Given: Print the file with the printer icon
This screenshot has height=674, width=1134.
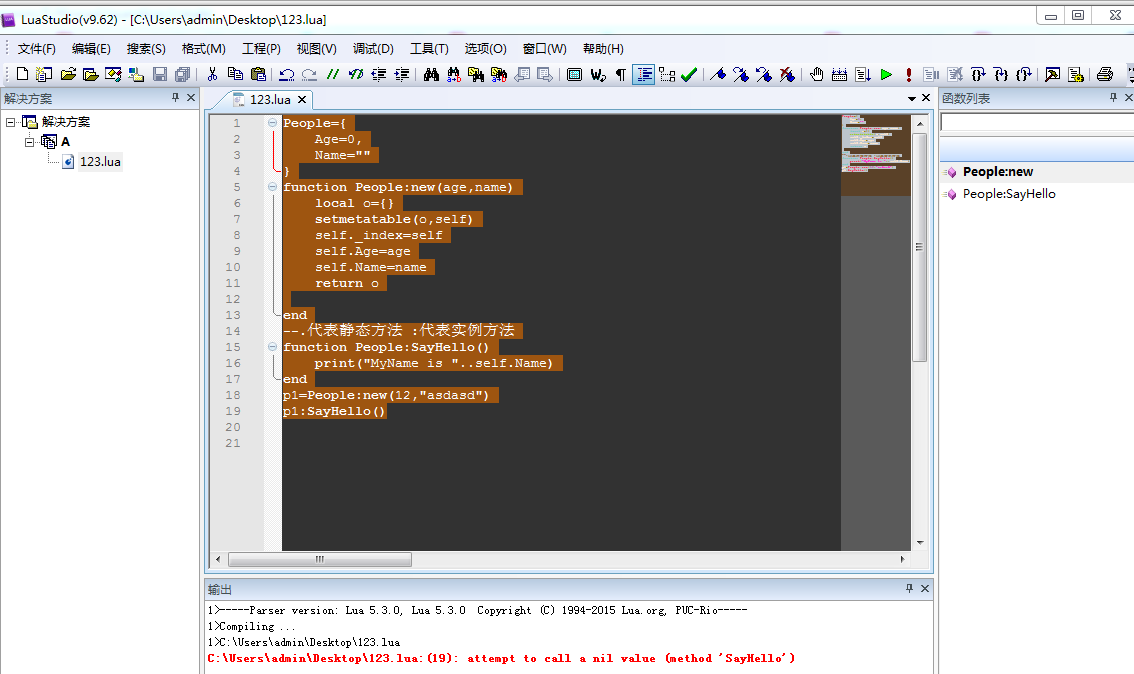Looking at the screenshot, I should pyautogui.click(x=1104, y=74).
